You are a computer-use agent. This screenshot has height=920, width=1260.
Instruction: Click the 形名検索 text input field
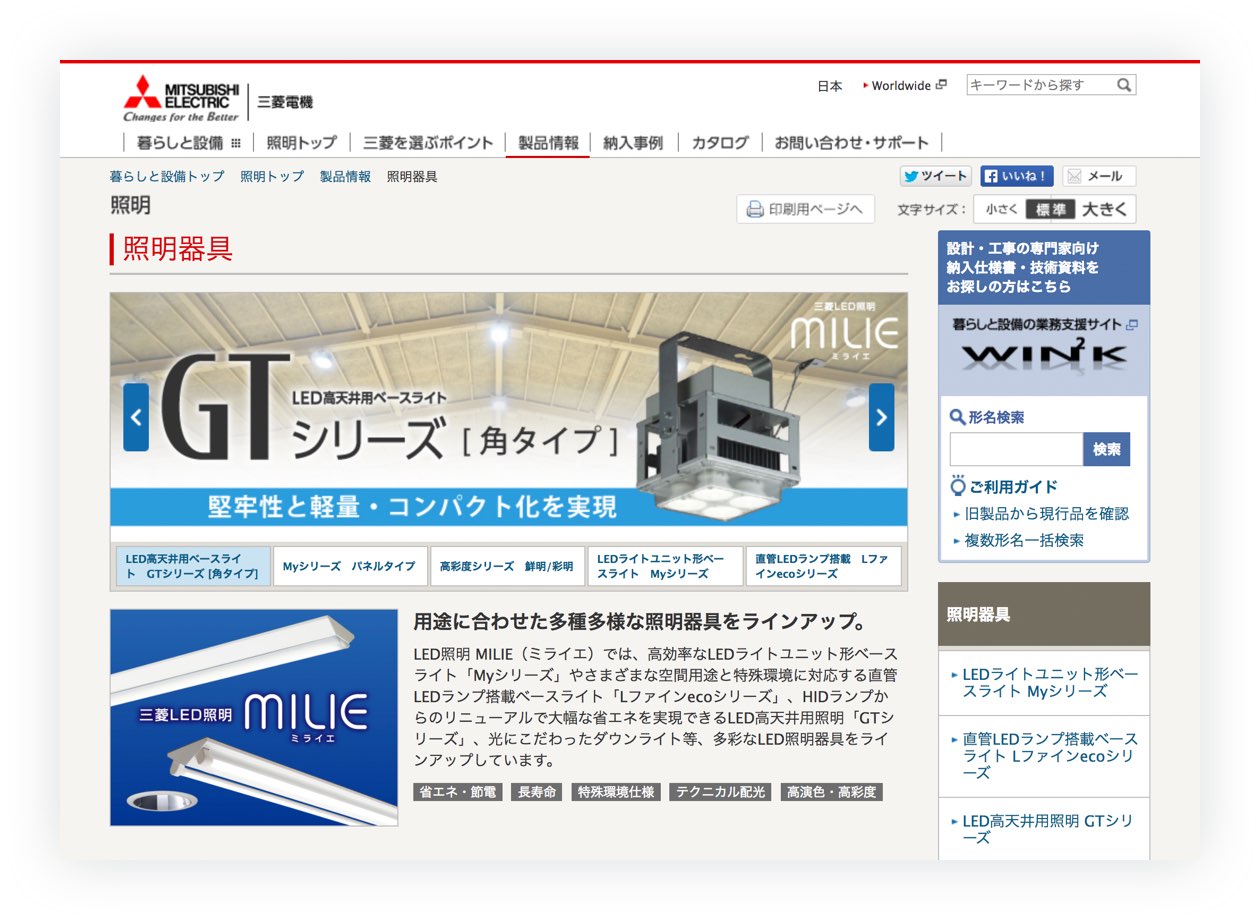1016,450
